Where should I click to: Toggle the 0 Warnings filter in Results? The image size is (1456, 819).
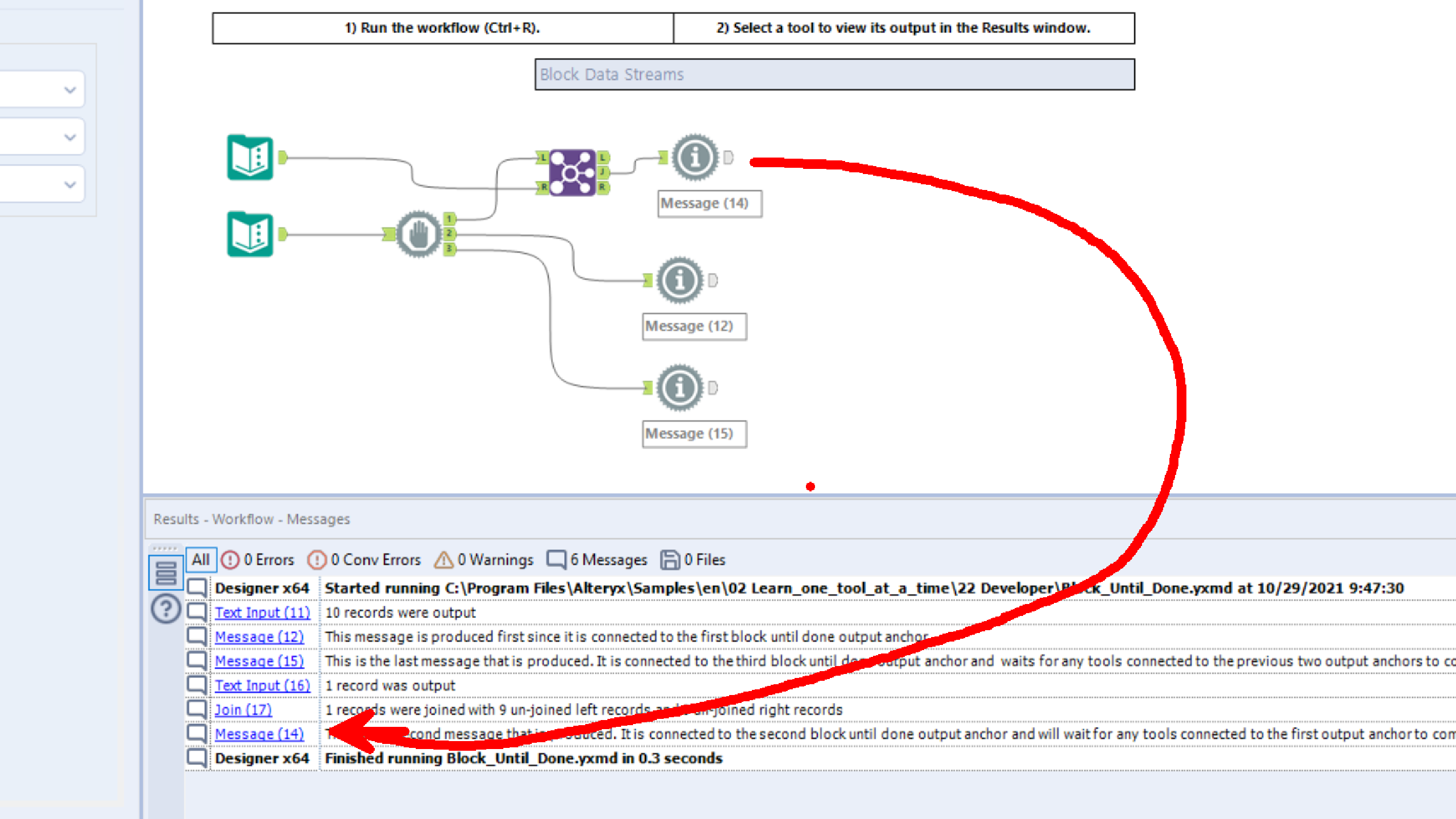point(482,560)
